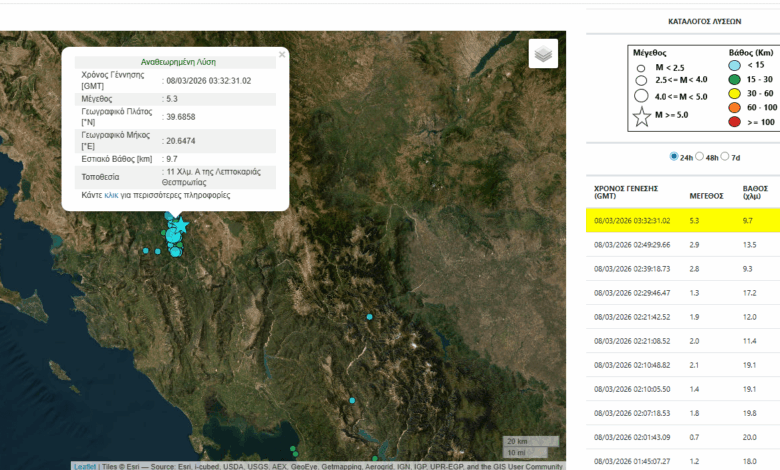Click the green earthquake marker at the bottom of map
Image resolution: width=780 pixels, height=470 pixels.
pyautogui.click(x=293, y=449)
